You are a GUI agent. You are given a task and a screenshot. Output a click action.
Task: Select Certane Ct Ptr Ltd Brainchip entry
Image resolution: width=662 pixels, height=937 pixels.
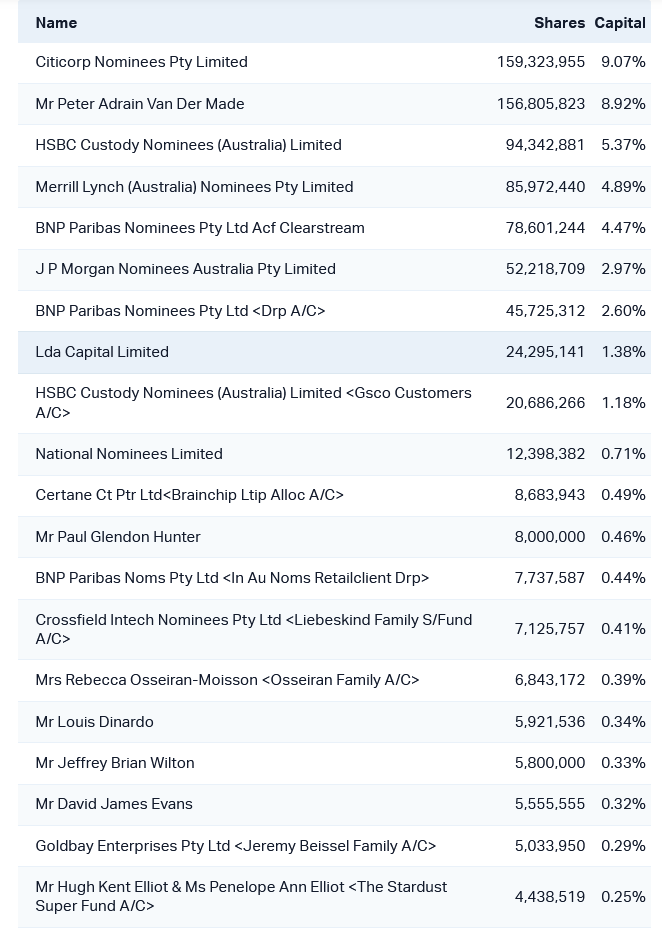coord(189,495)
